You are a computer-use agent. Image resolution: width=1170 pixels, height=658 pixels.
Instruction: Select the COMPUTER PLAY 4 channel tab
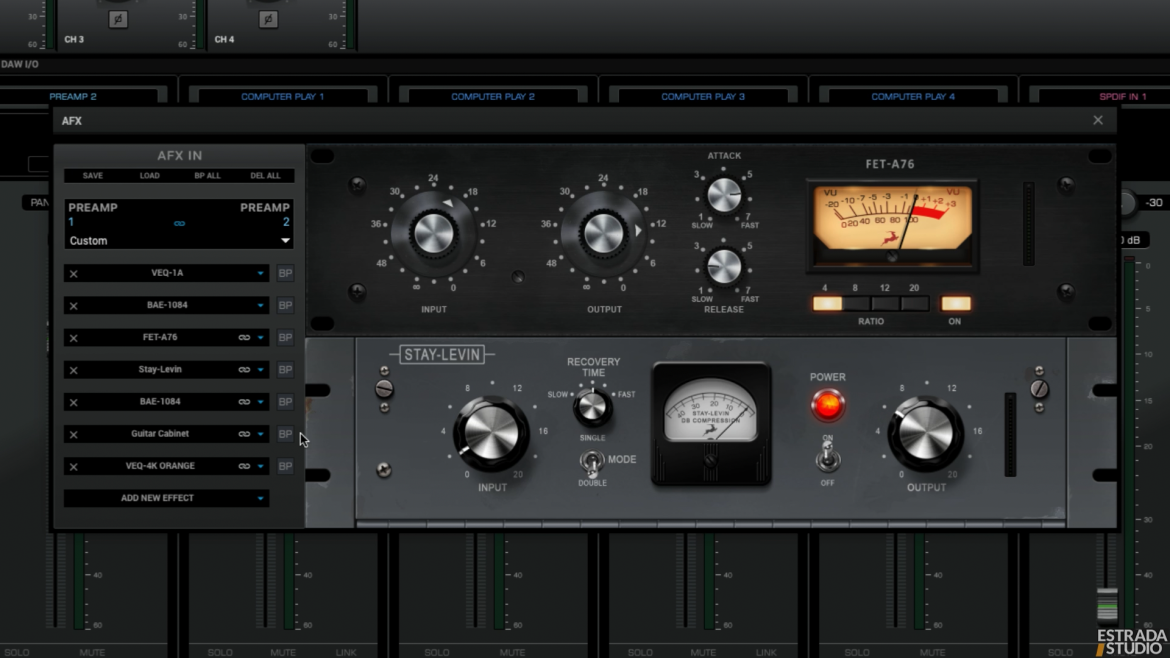click(913, 96)
